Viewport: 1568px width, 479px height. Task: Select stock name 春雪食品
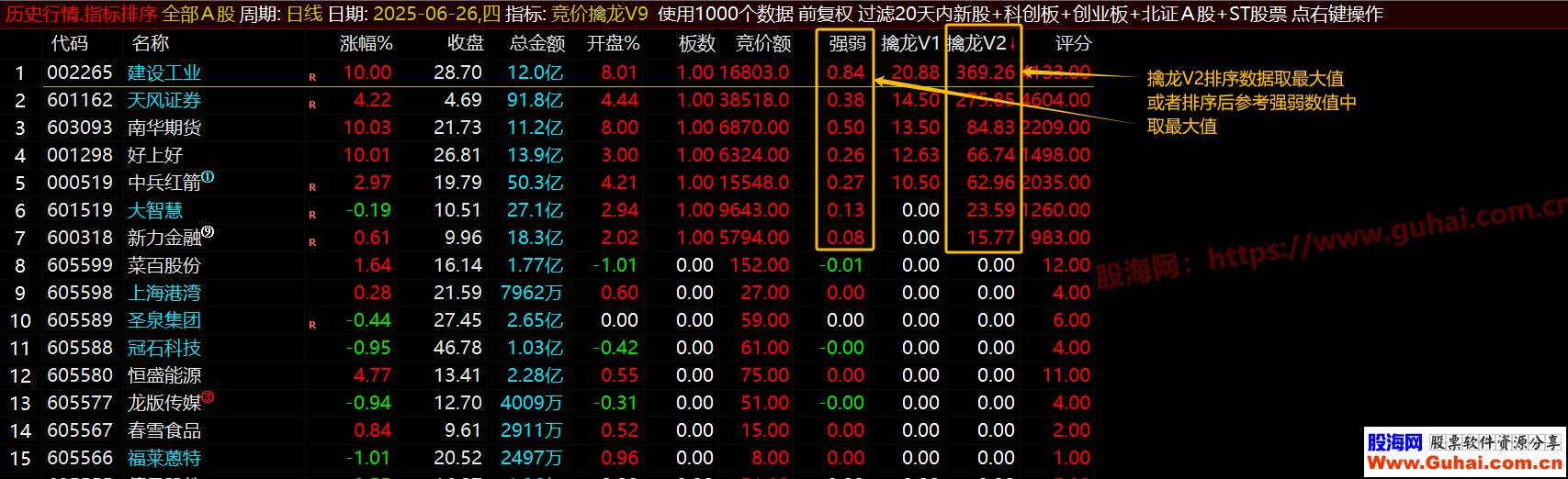[x=164, y=430]
